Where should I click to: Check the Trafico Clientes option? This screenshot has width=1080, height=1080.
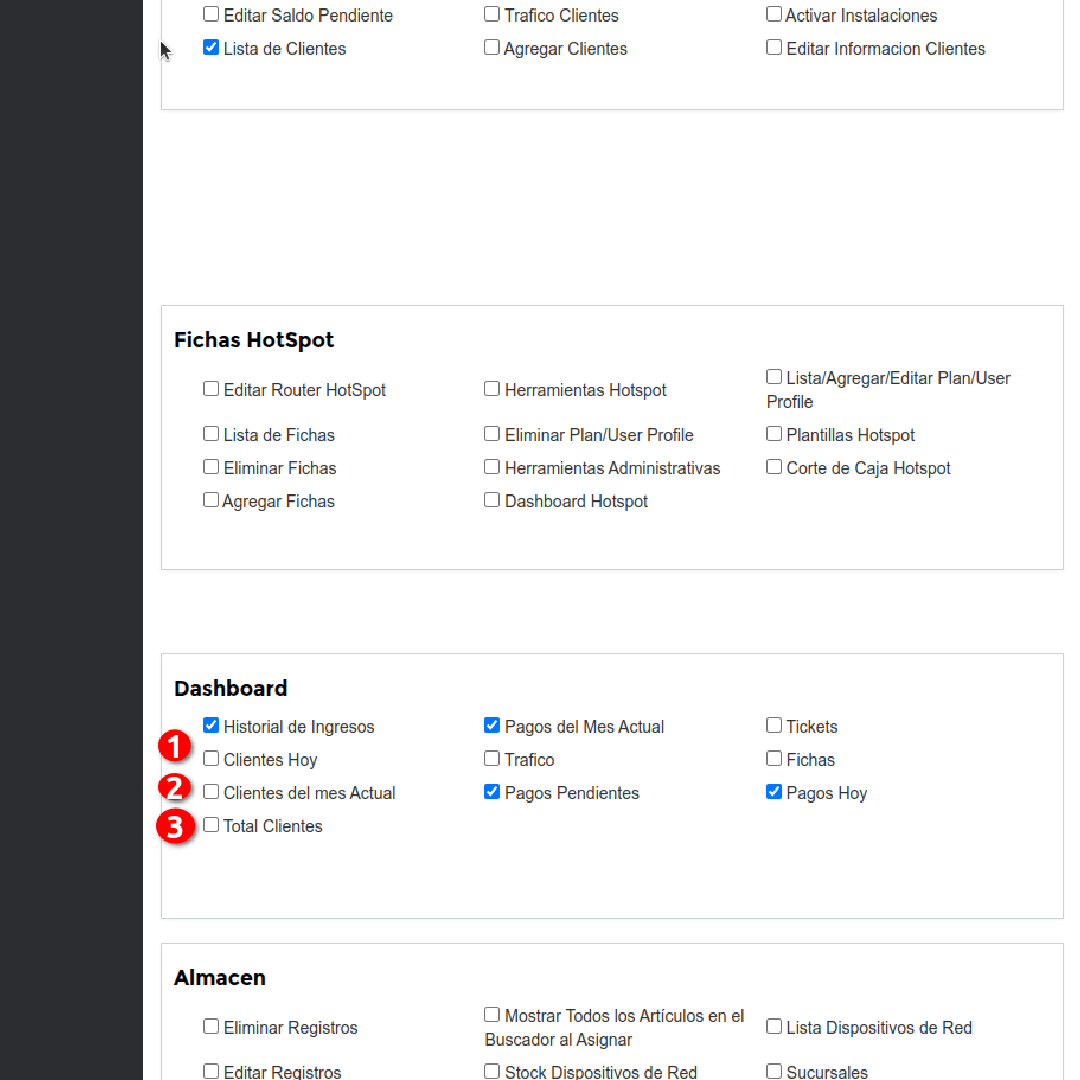[x=492, y=14]
